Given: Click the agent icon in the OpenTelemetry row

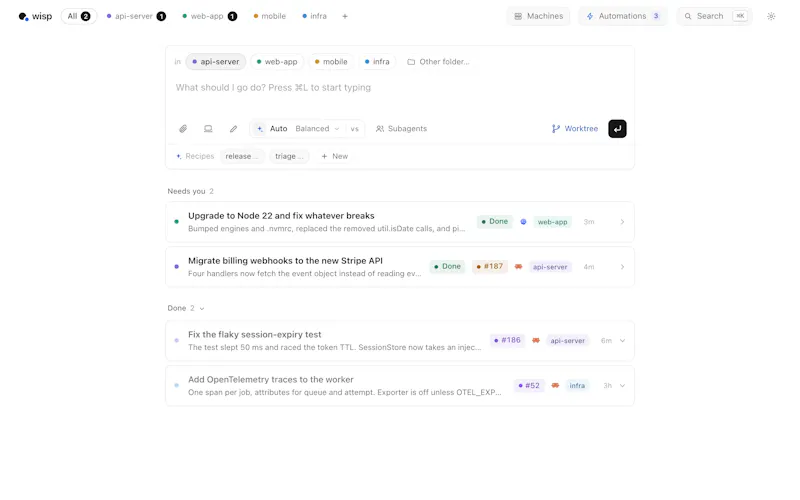Looking at the screenshot, I should click(555, 386).
